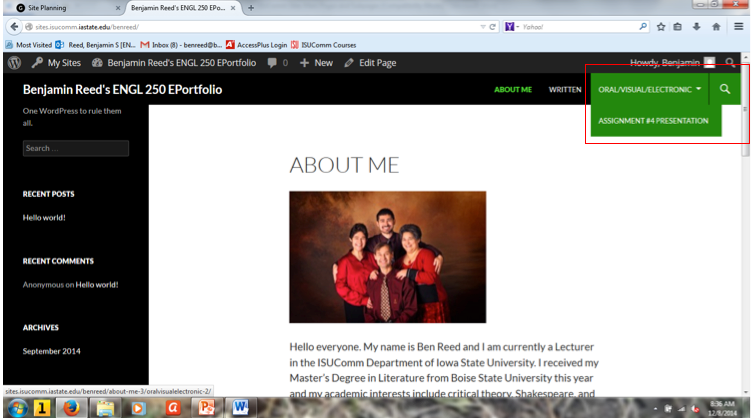
Task: Expand the ORAL/VISUAL/ELECTRONIC dropdown menu
Action: click(x=649, y=89)
